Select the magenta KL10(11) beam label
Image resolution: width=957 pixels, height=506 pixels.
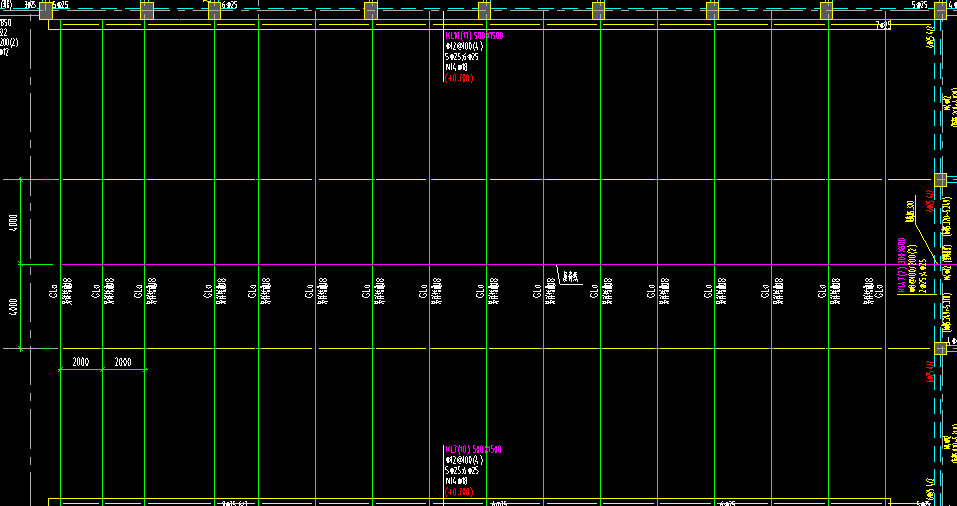click(x=474, y=36)
